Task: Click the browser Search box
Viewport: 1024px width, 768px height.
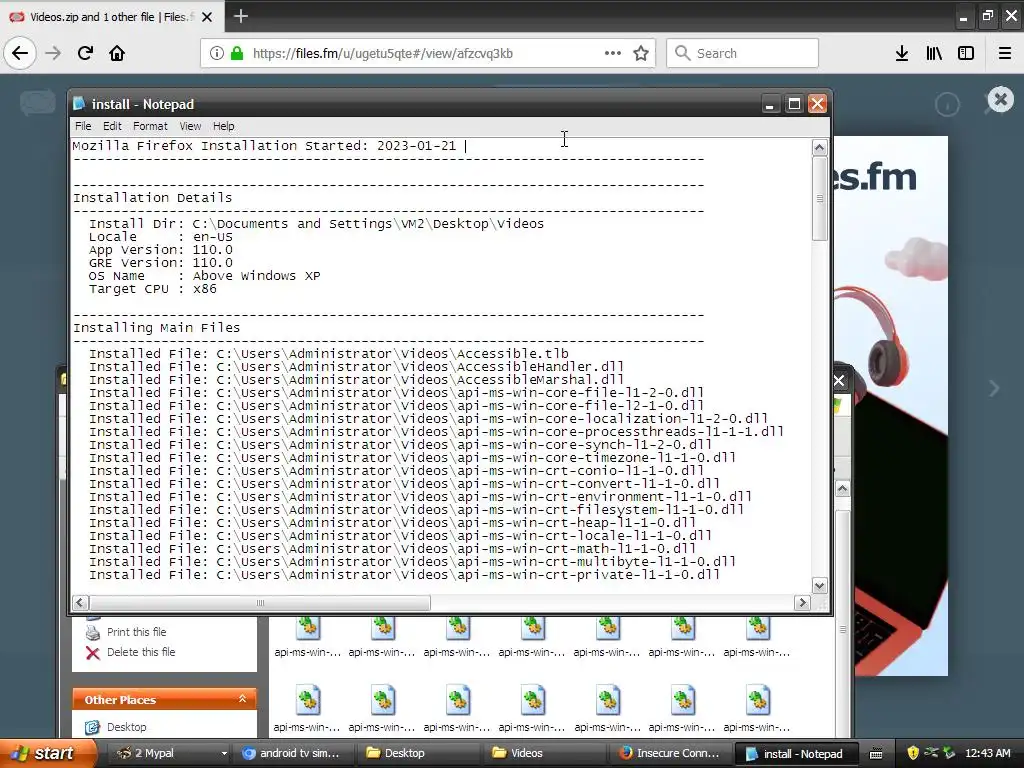Action: coord(743,54)
